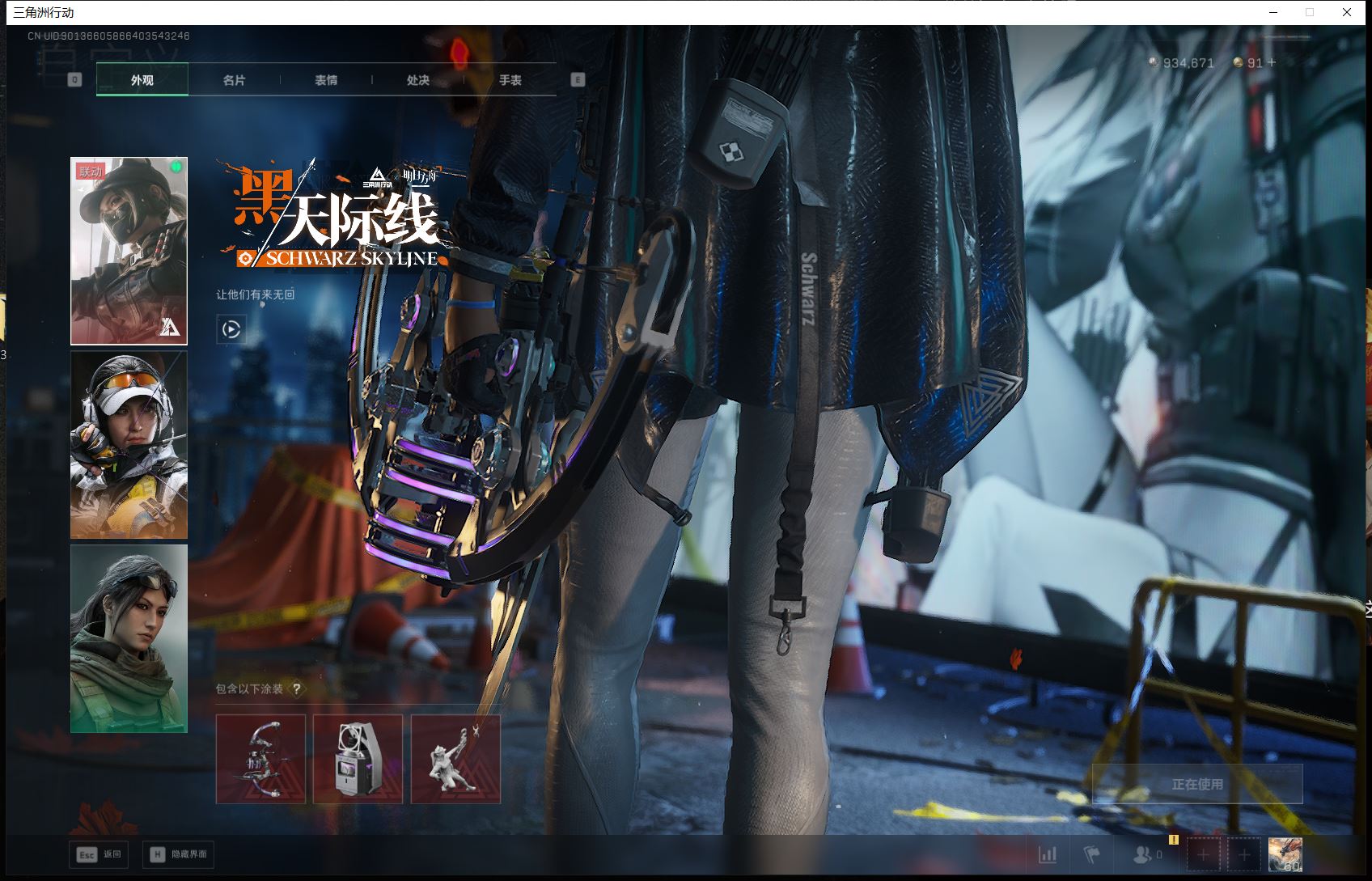Play the Schwarz Skyline preview video
The height and width of the screenshot is (881, 1372).
coord(231,329)
